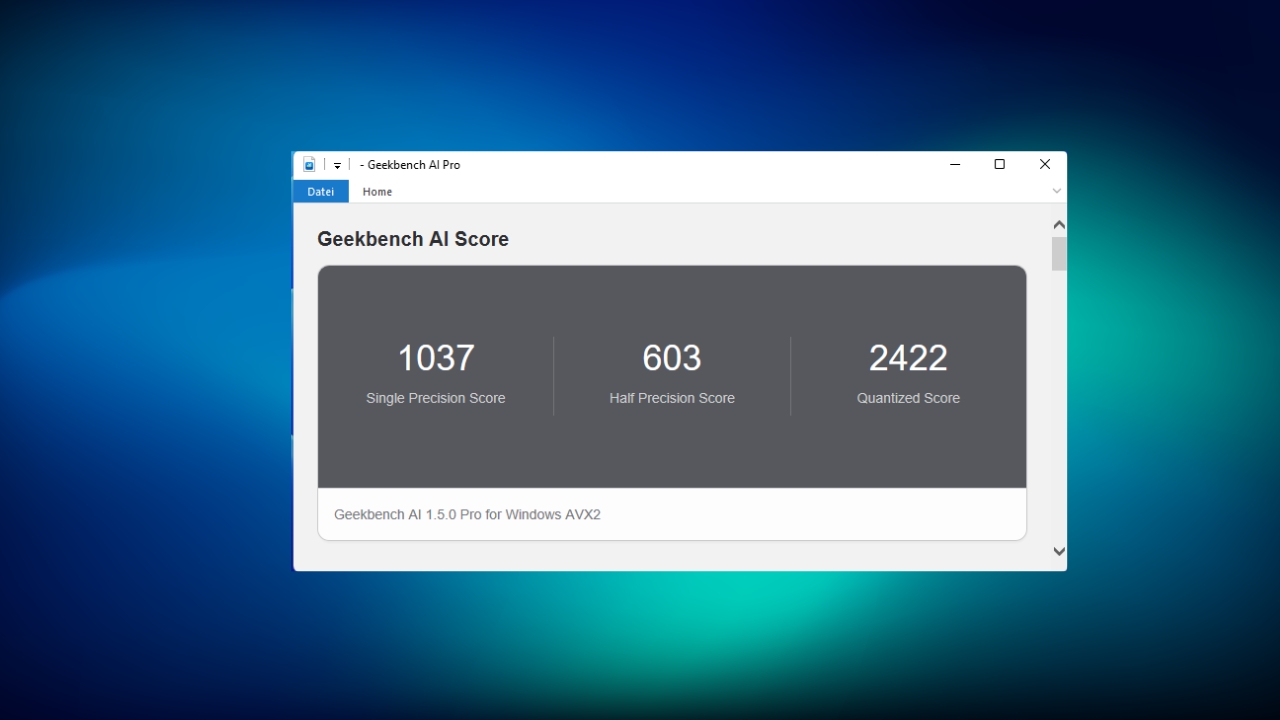1280x720 pixels.
Task: Select the 603 half precision value
Action: 672,358
